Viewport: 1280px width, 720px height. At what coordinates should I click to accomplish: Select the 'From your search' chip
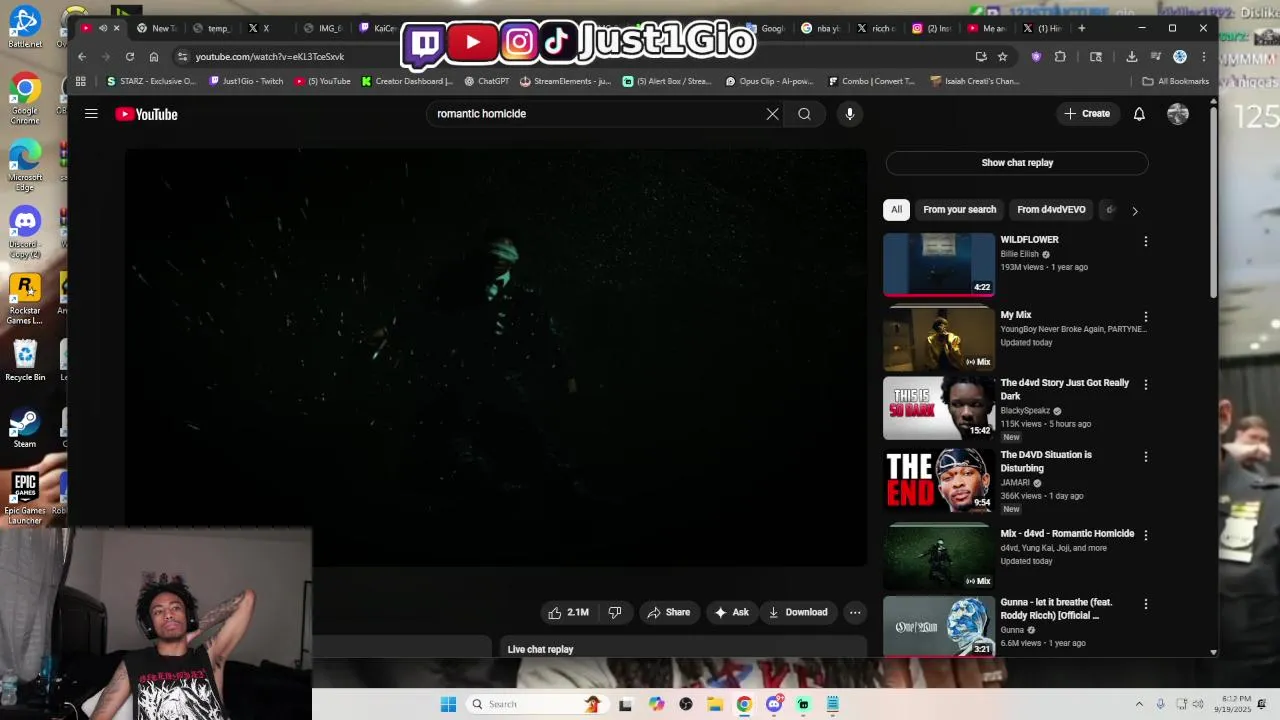coord(959,210)
